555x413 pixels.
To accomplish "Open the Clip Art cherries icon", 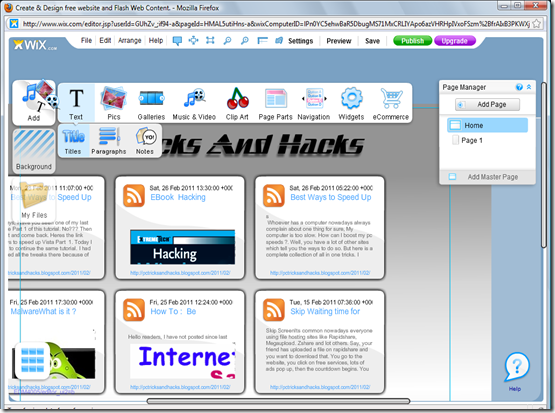I will pos(237,103).
